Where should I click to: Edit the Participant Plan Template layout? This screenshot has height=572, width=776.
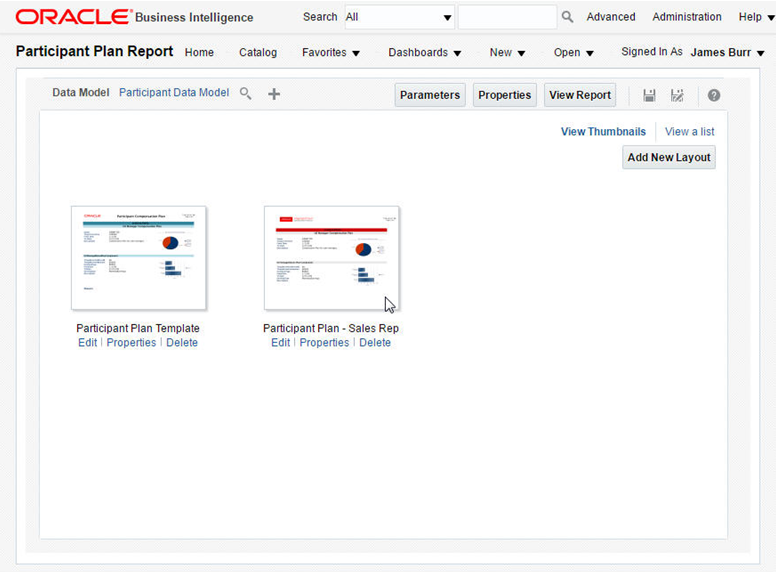click(x=88, y=342)
